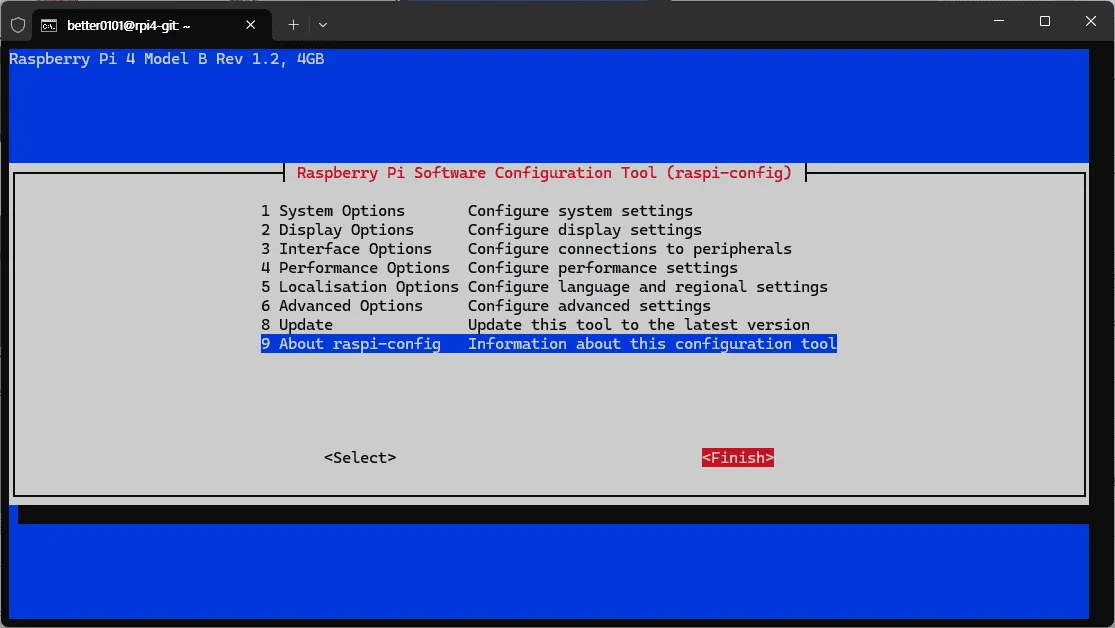Image resolution: width=1115 pixels, height=628 pixels.
Task: Click the raspi-config dialog title text
Action: pos(544,173)
